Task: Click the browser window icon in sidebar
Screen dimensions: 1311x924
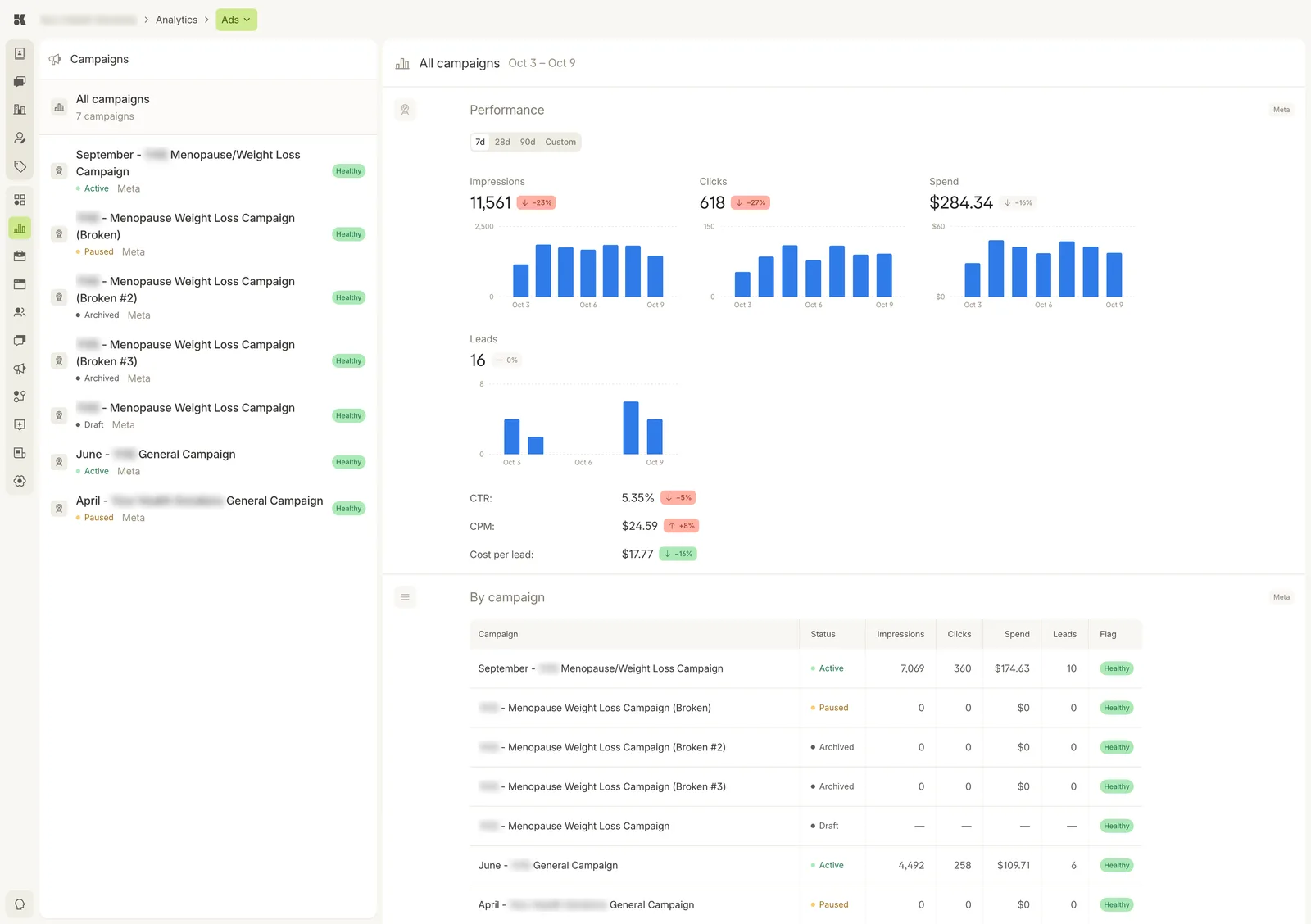Action: coord(20,284)
